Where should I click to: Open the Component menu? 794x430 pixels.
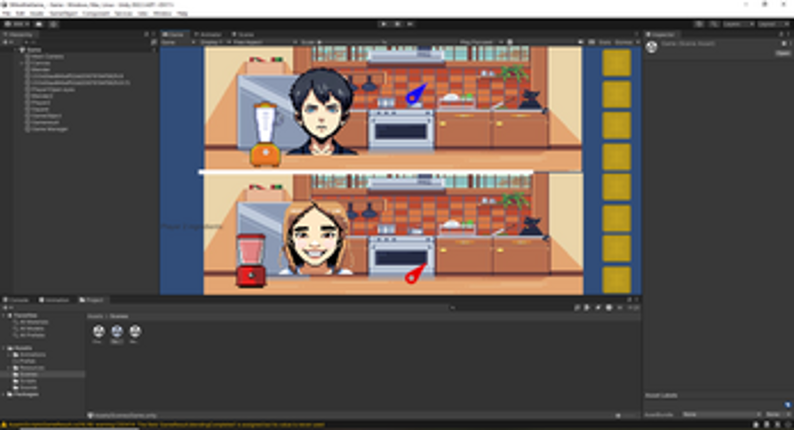click(96, 13)
